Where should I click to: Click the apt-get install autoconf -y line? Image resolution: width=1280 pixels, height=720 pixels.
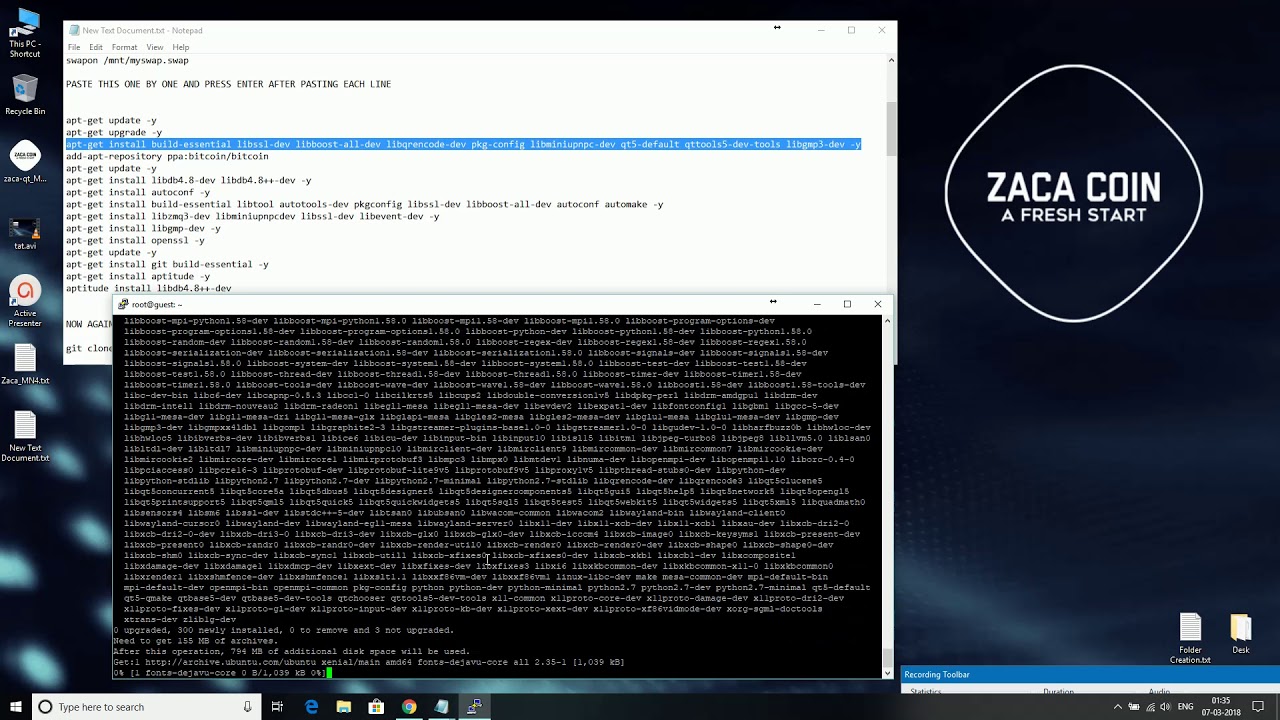pyautogui.click(x=138, y=192)
